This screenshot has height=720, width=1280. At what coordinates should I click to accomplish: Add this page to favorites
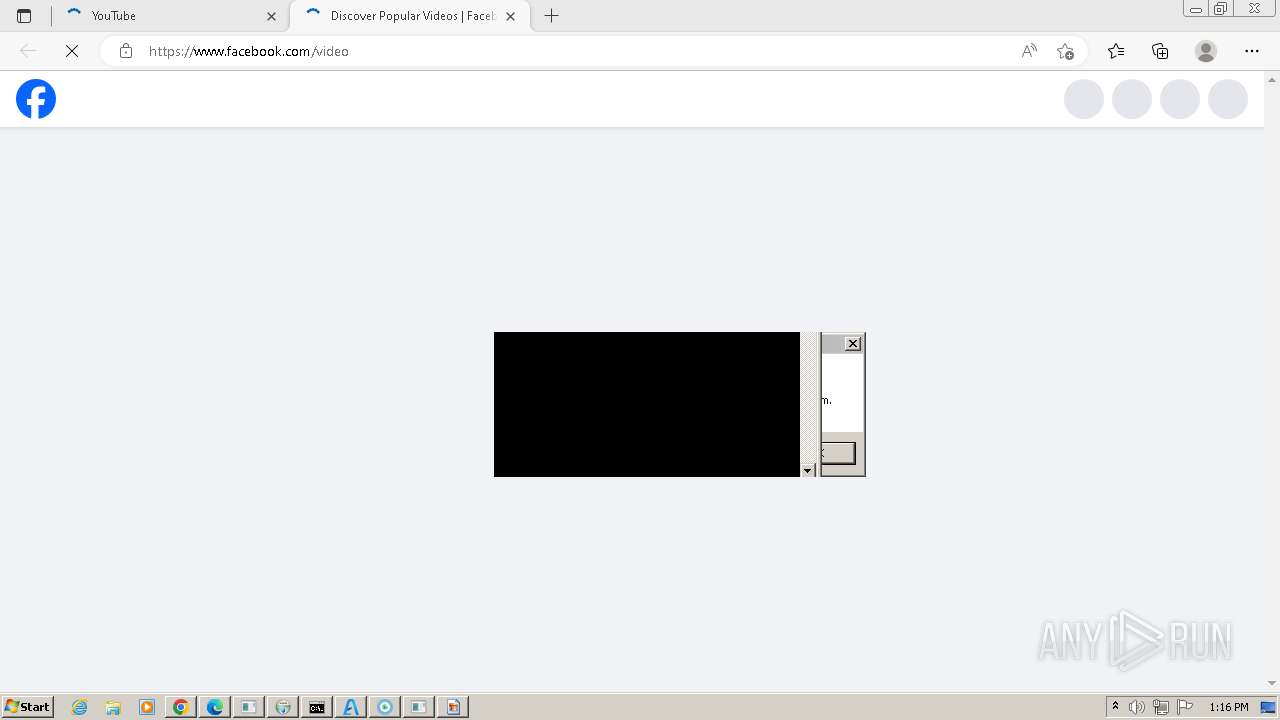(x=1065, y=51)
